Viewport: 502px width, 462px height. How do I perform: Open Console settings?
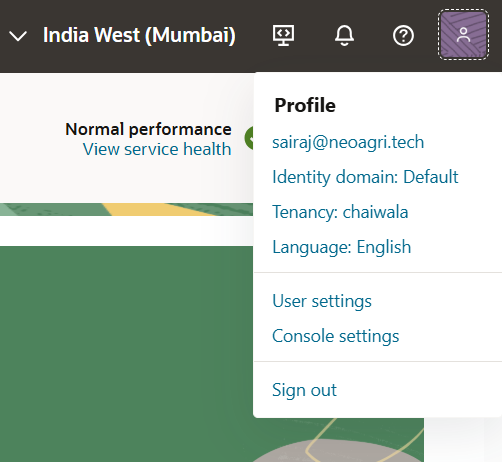336,336
